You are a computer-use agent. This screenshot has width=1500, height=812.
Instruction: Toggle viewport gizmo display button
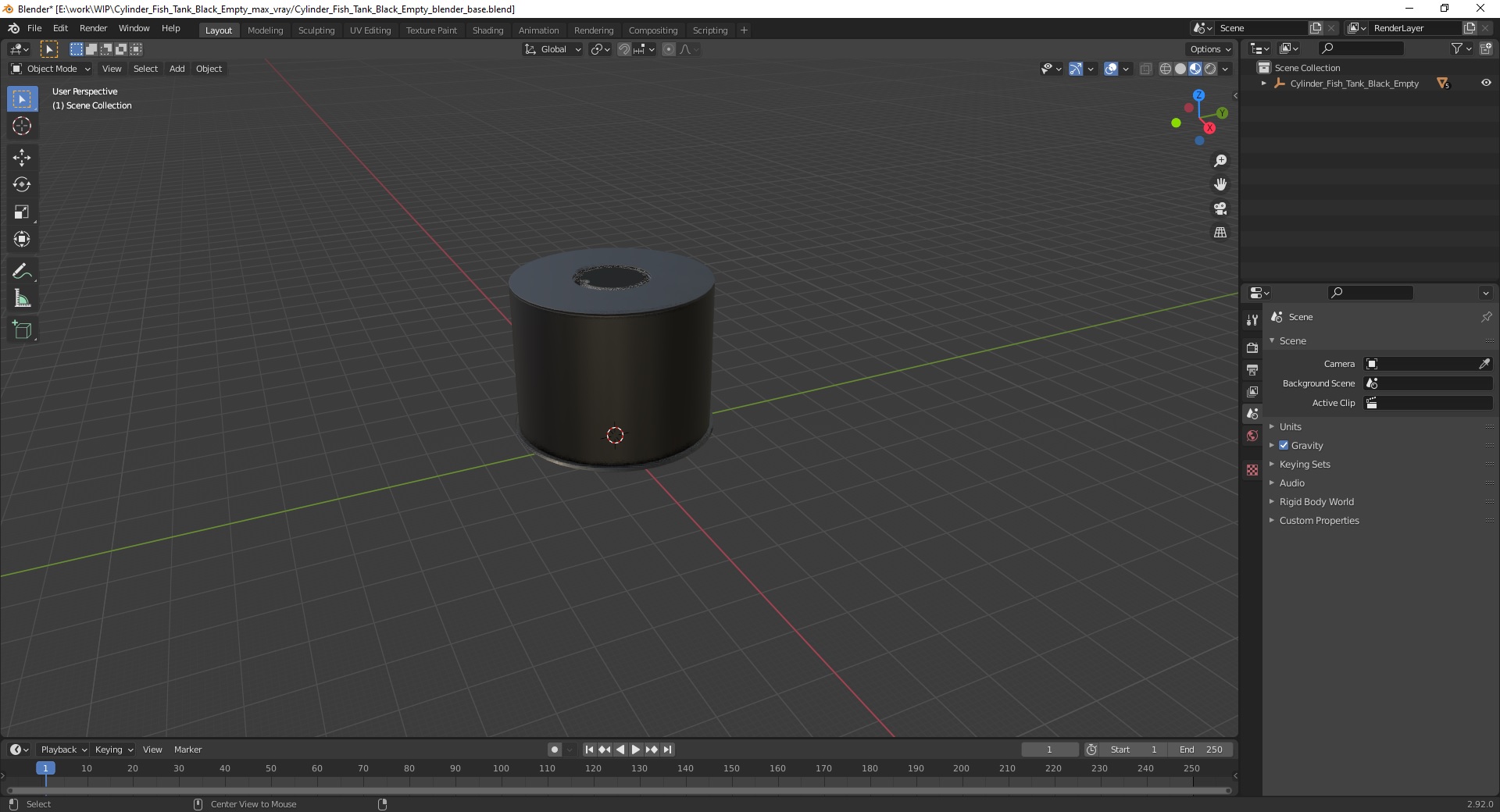click(x=1076, y=69)
